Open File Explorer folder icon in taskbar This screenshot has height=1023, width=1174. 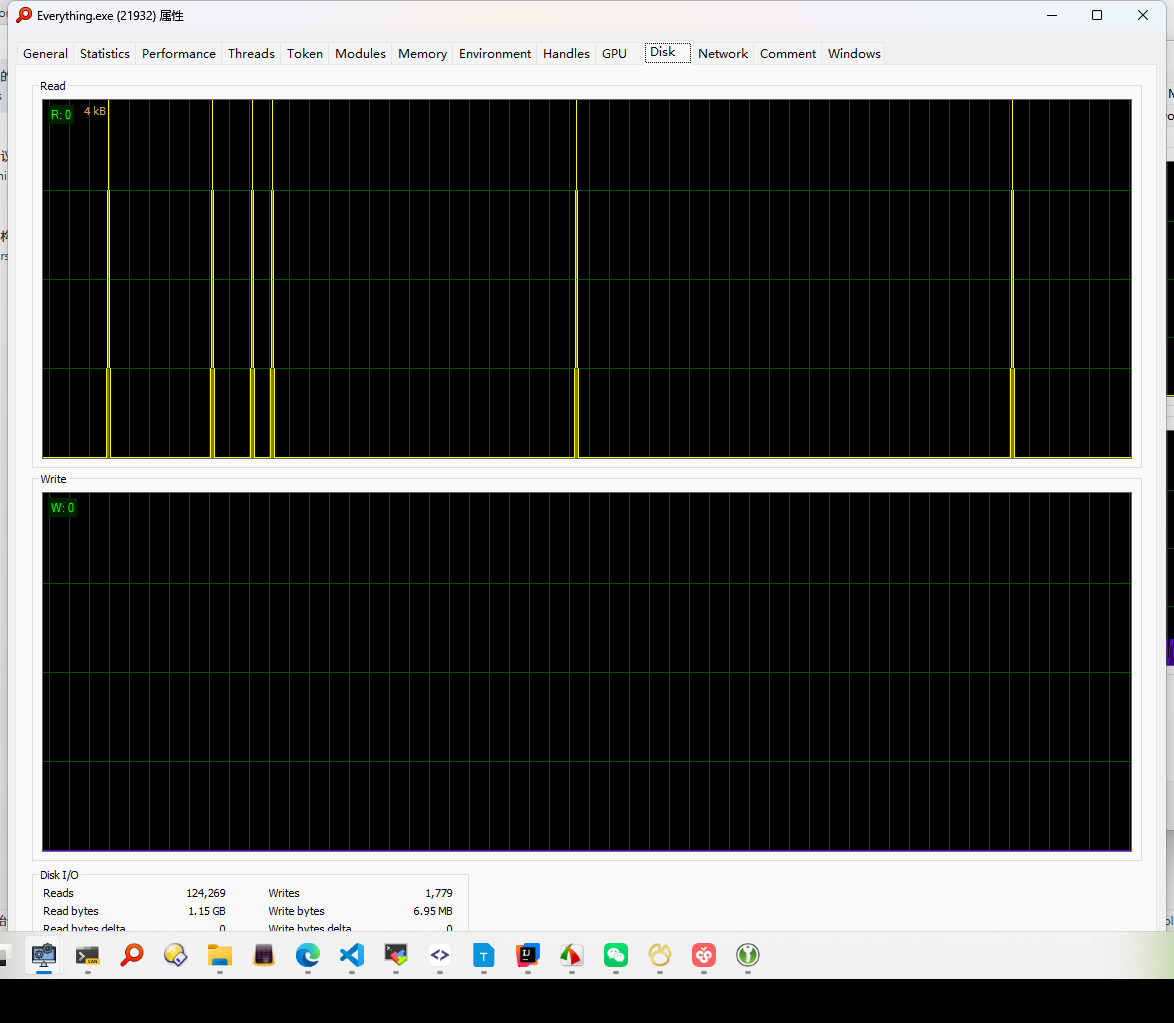[x=219, y=955]
